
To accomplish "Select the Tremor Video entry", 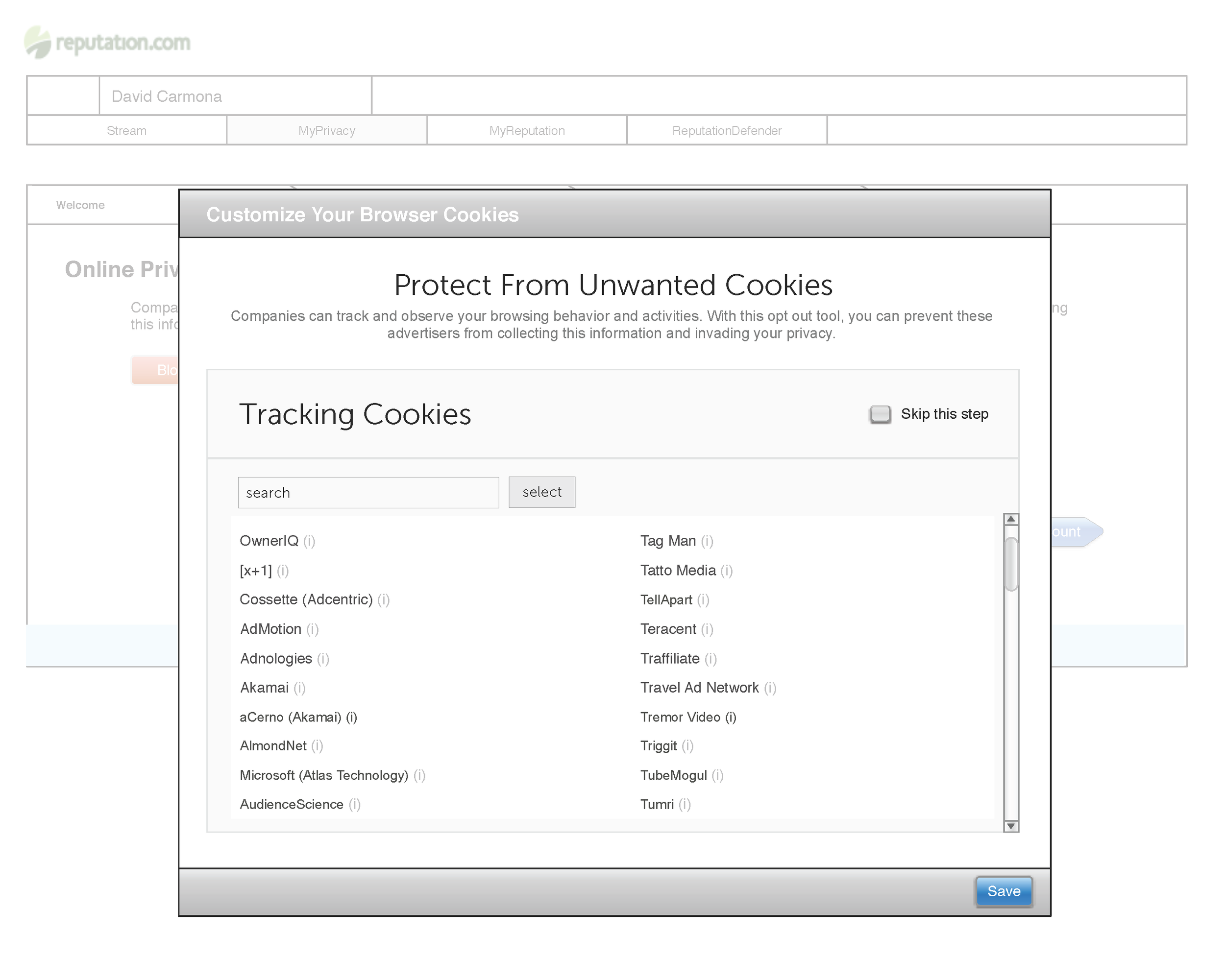I will click(x=681, y=717).
